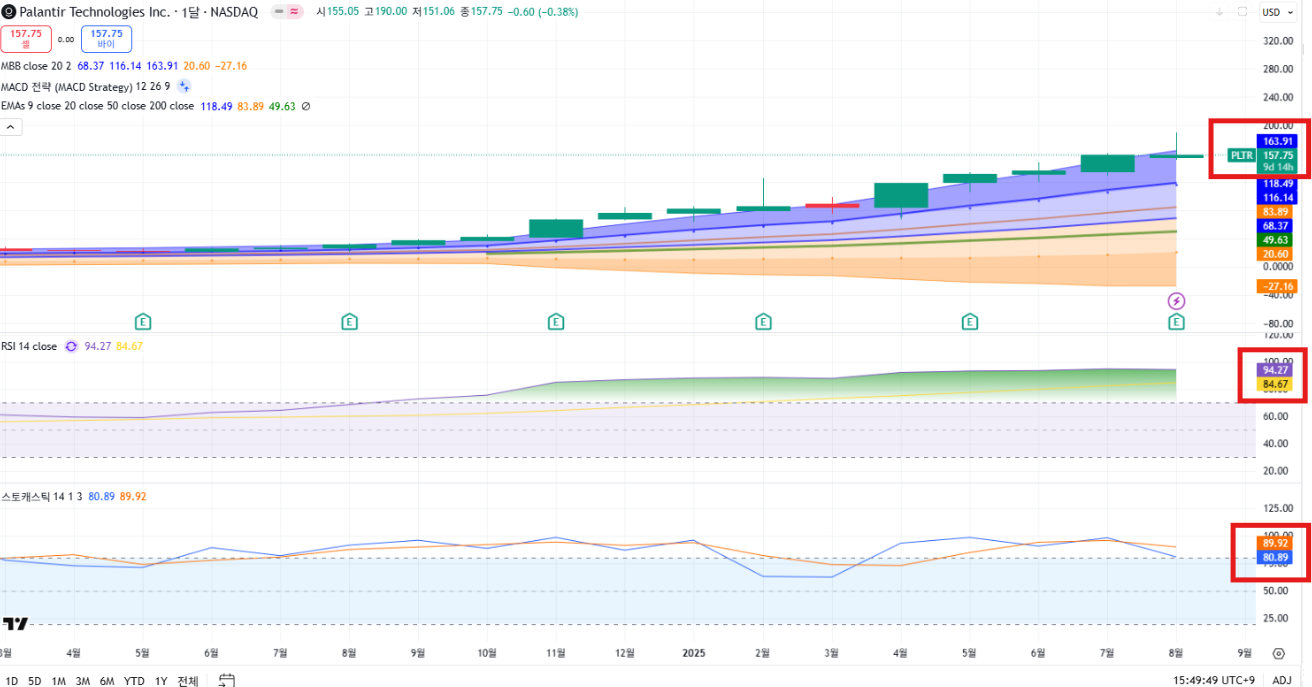Open the go-to-date calendar icon
This screenshot has height=687, width=1312.
(x=227, y=680)
